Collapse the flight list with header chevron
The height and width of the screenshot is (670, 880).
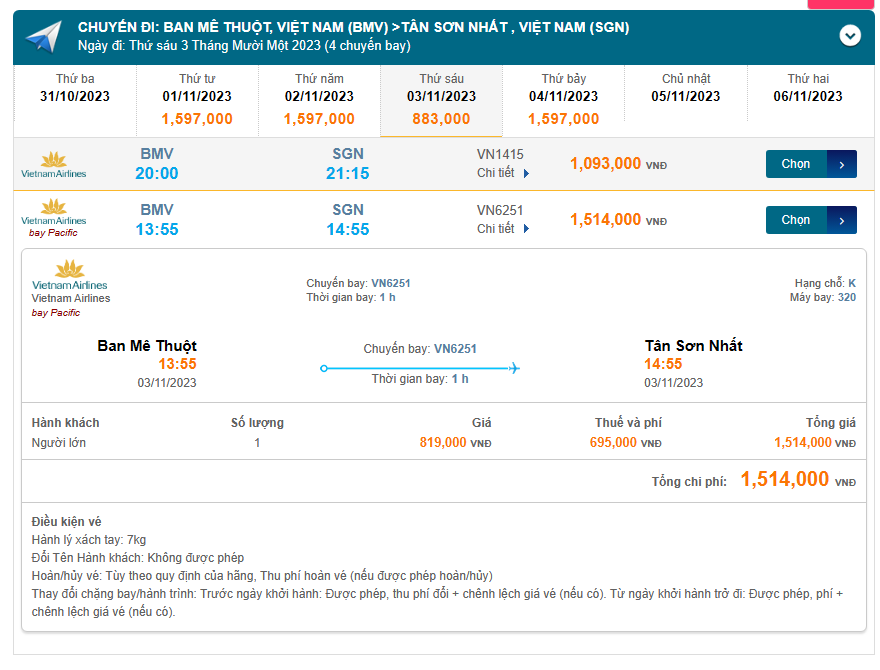click(850, 36)
